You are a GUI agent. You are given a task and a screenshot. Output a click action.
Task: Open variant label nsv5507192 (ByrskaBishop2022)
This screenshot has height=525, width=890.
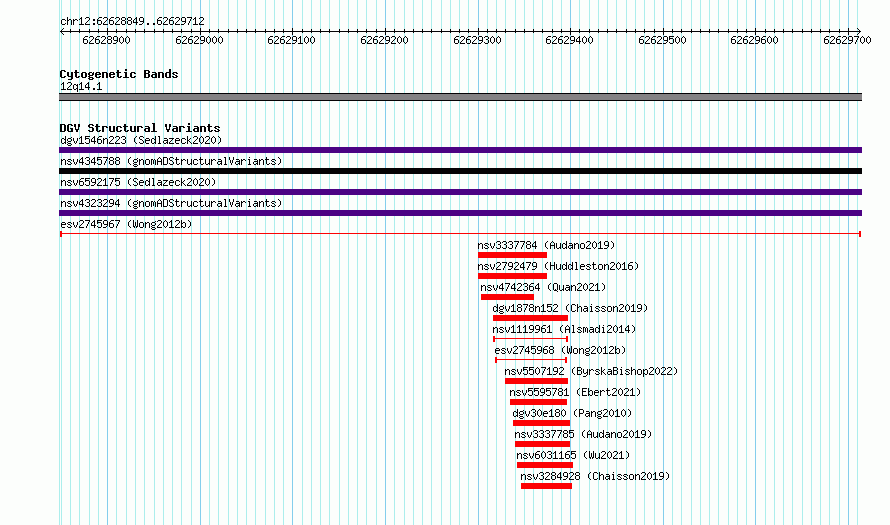pyautogui.click(x=591, y=371)
